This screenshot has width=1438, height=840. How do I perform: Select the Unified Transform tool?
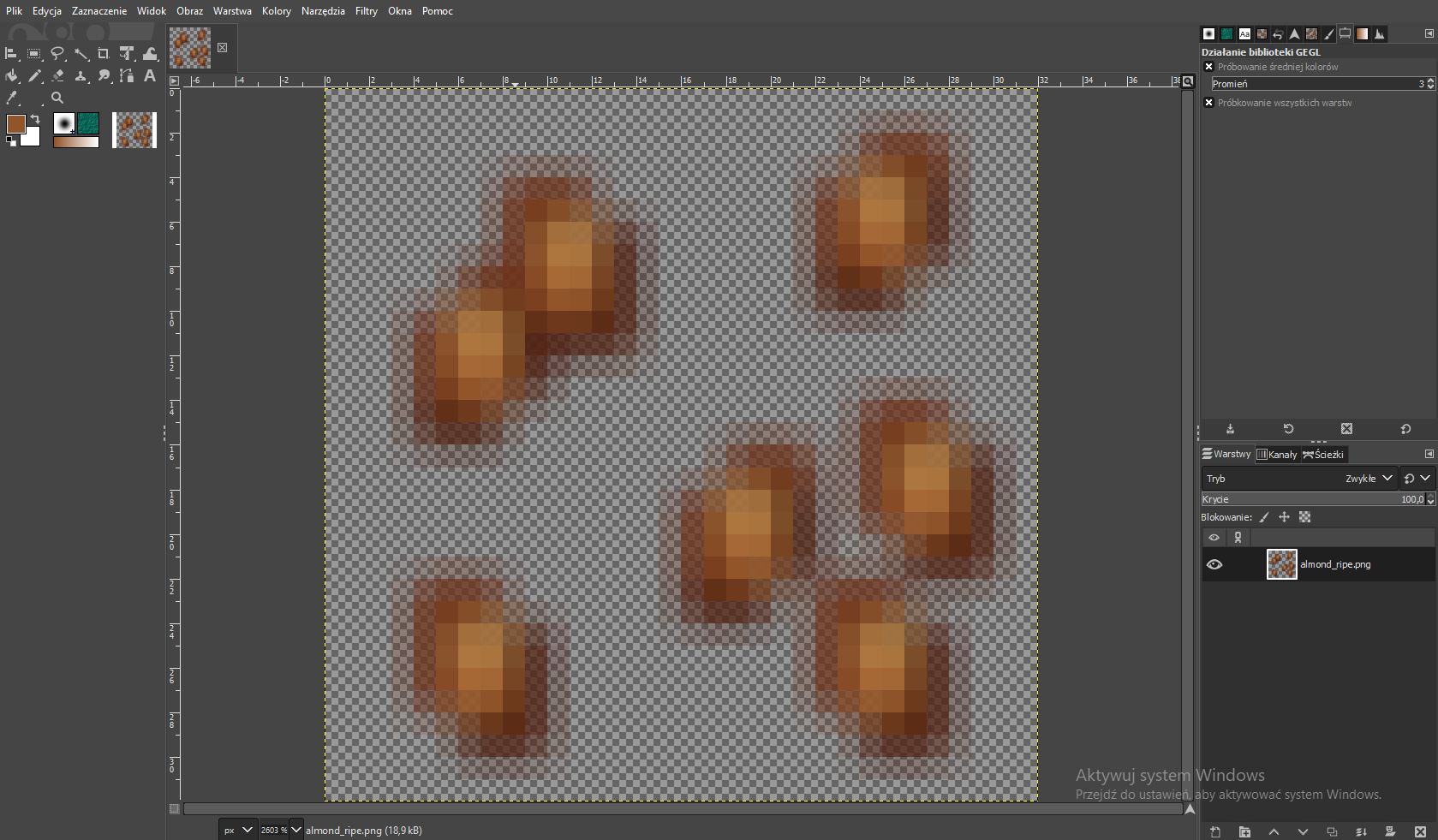click(127, 54)
